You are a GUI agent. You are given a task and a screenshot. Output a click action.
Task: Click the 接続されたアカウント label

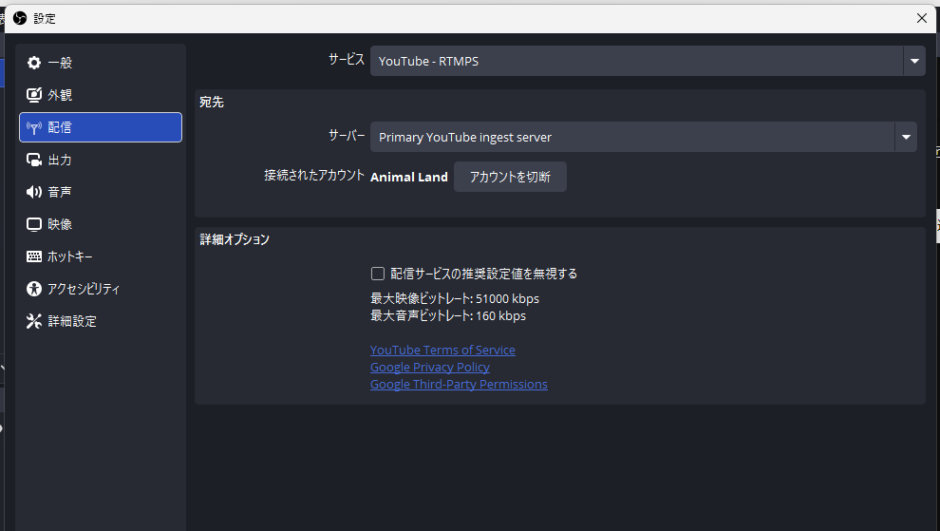pyautogui.click(x=314, y=176)
